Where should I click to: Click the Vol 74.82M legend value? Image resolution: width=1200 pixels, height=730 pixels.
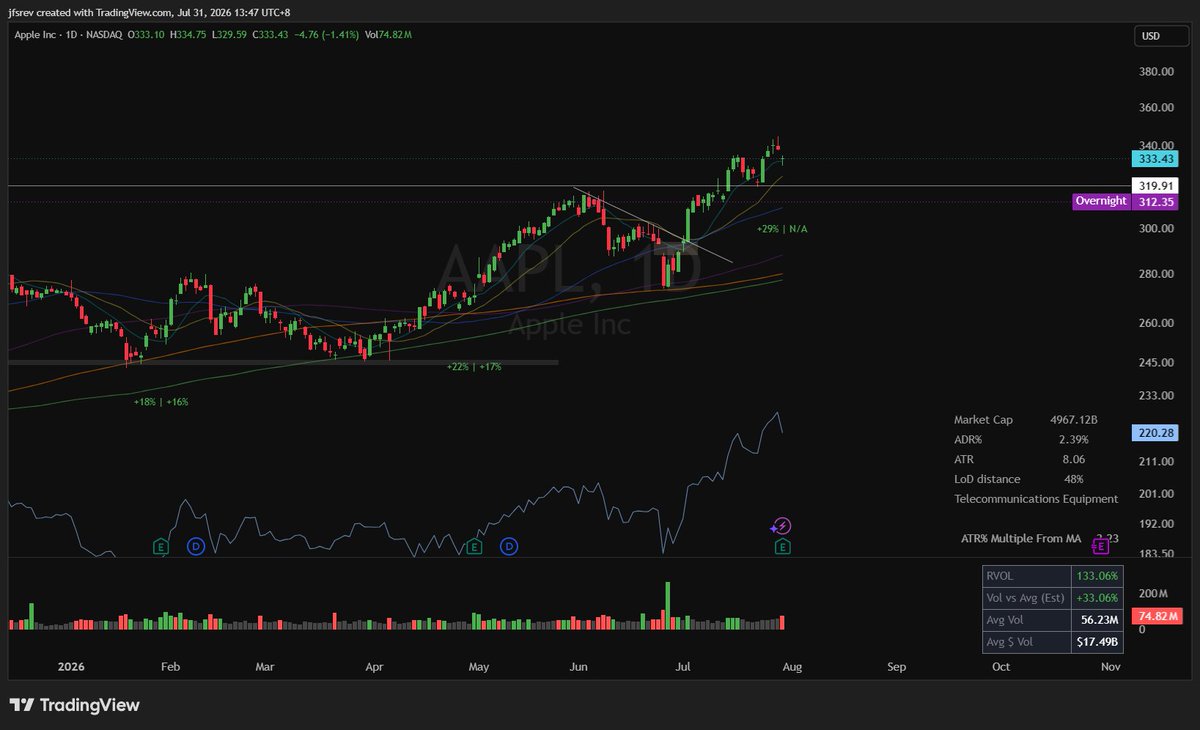tap(388, 35)
